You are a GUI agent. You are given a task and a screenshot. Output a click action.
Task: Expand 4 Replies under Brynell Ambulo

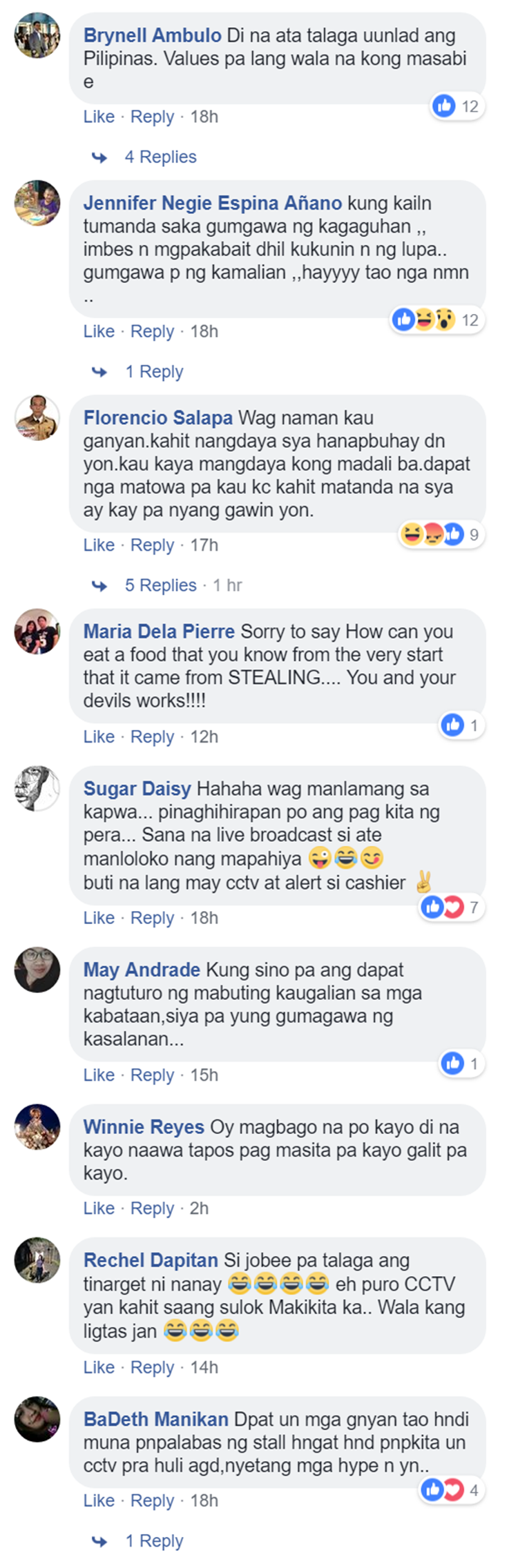pyautogui.click(x=160, y=157)
